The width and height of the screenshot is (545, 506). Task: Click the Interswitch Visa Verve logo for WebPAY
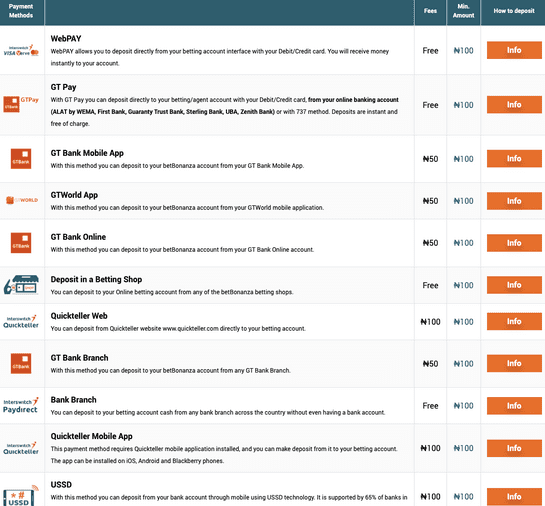click(x=21, y=50)
